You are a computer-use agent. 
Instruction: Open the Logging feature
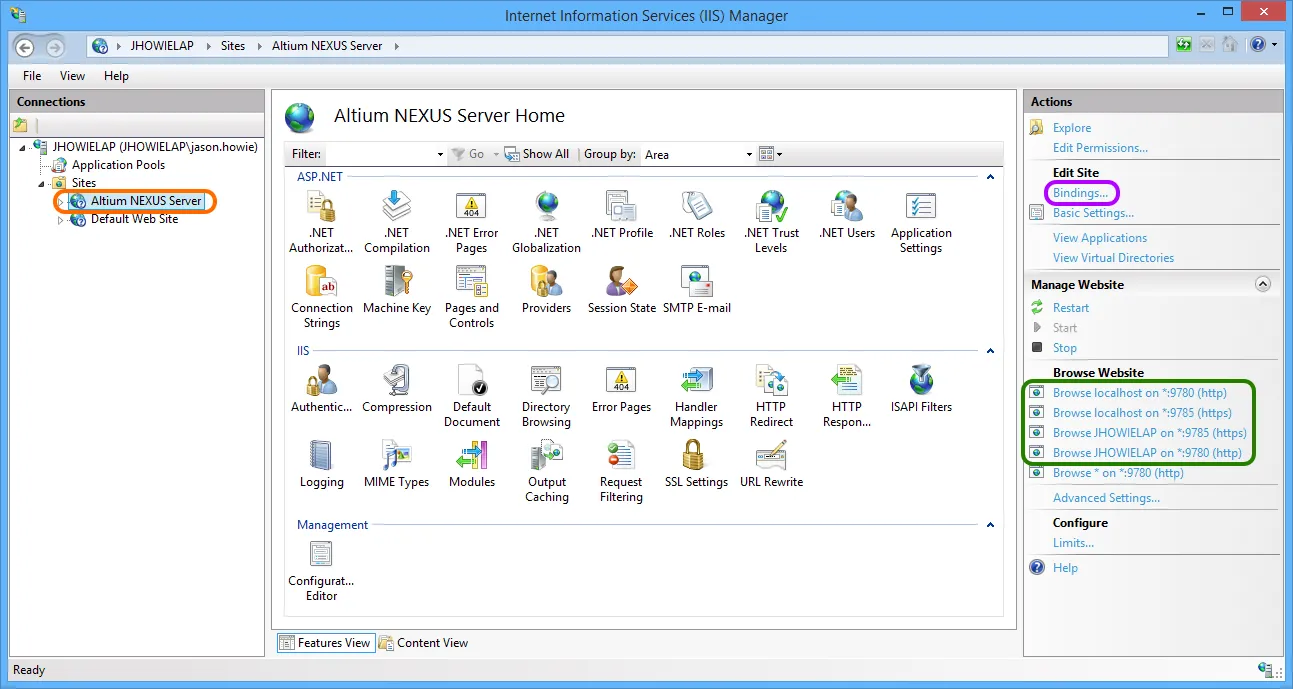point(321,464)
